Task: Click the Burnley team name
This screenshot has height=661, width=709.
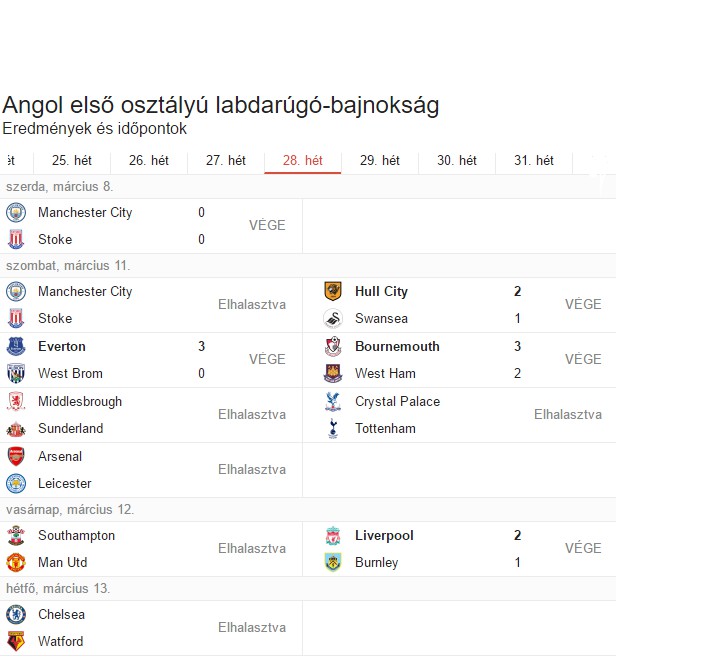Action: pyautogui.click(x=376, y=563)
